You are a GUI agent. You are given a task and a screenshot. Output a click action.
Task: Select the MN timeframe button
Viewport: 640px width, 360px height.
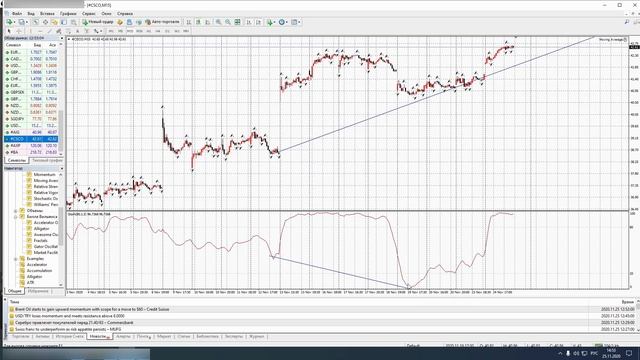pyautogui.click(x=186, y=31)
